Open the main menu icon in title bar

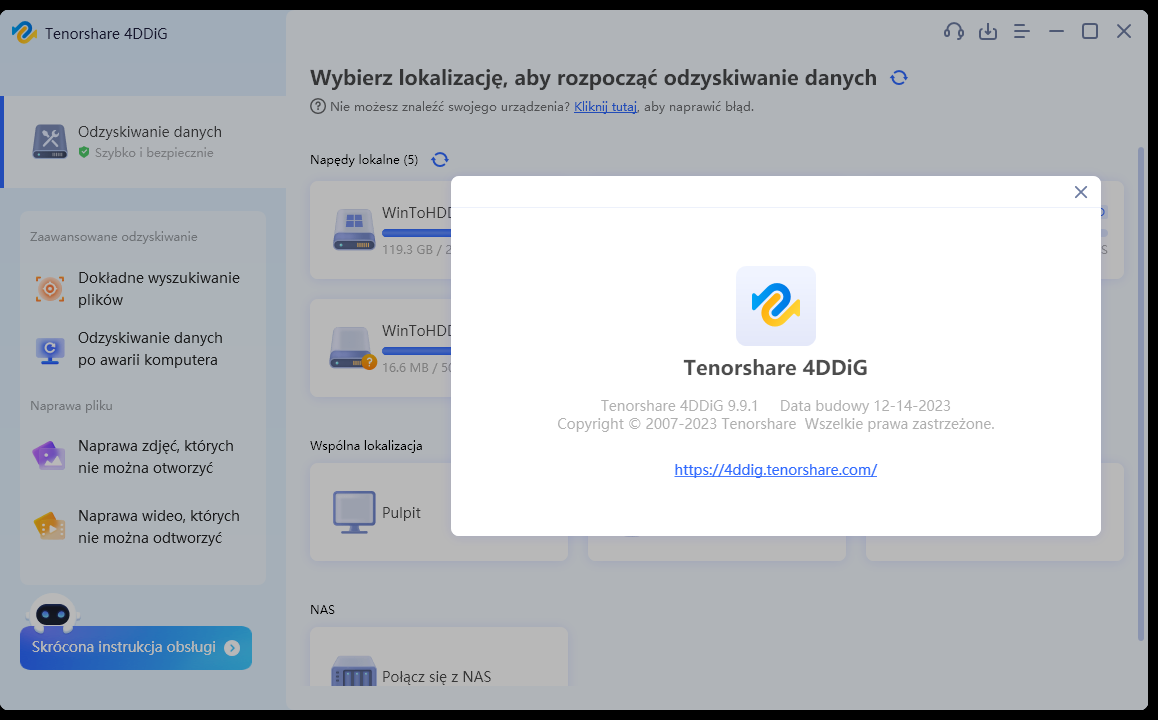point(1021,32)
